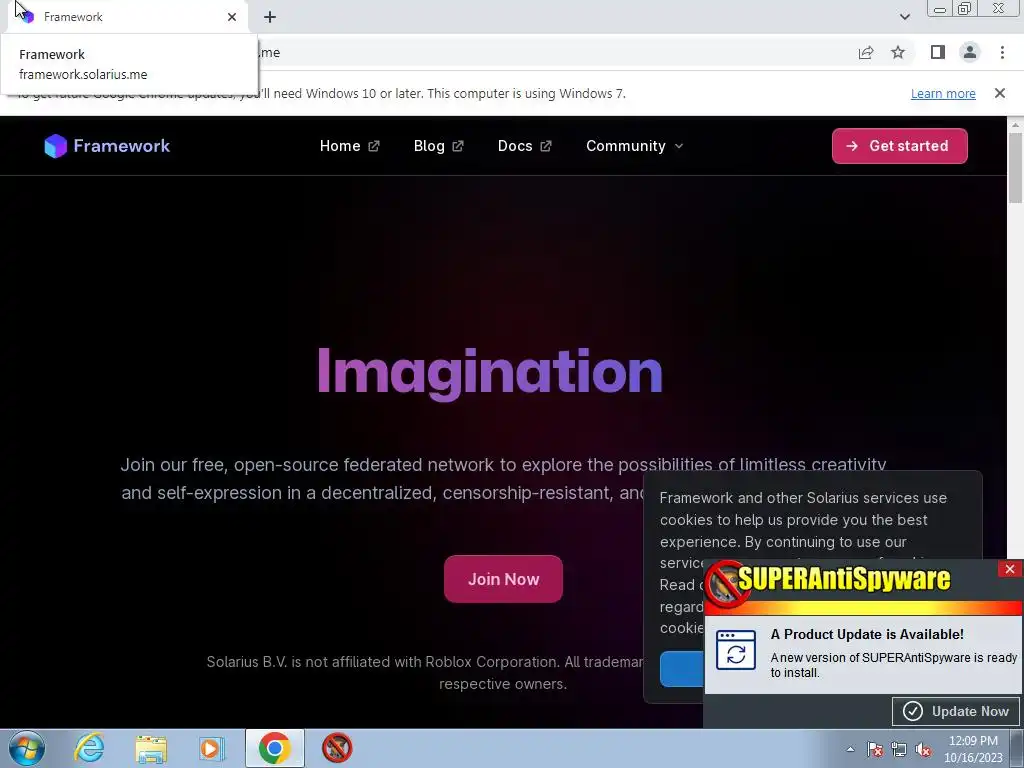This screenshot has height=768, width=1024.
Task: Open File Explorer from taskbar
Action: coord(151,748)
